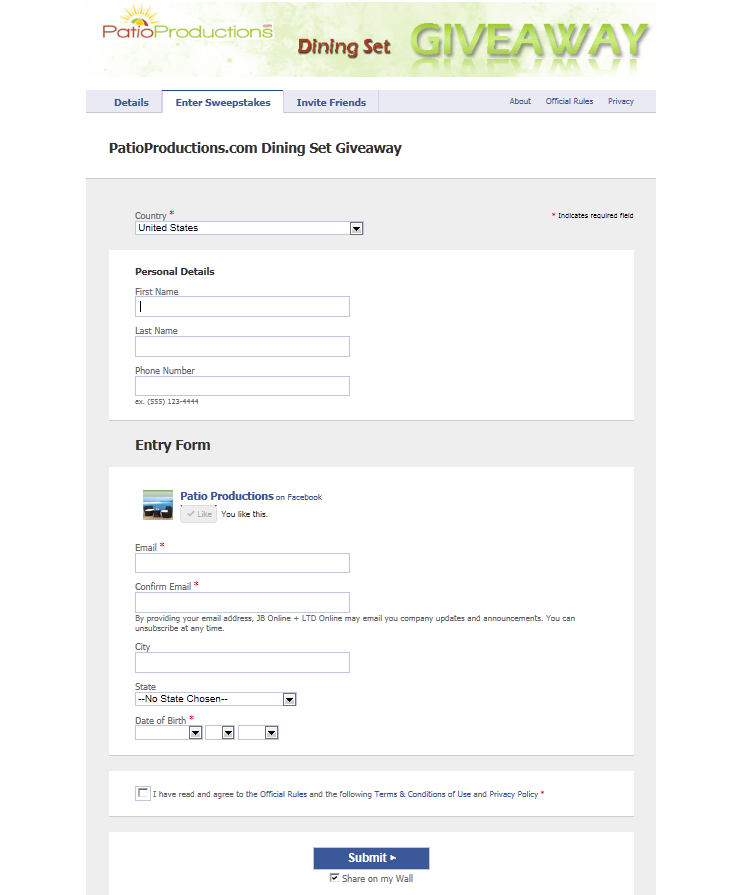Focus the Email input field
753x895 pixels.
(242, 563)
